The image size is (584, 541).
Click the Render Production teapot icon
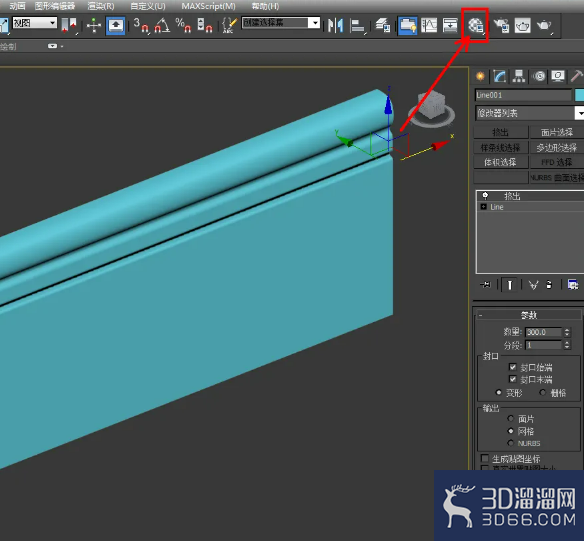(x=544, y=25)
